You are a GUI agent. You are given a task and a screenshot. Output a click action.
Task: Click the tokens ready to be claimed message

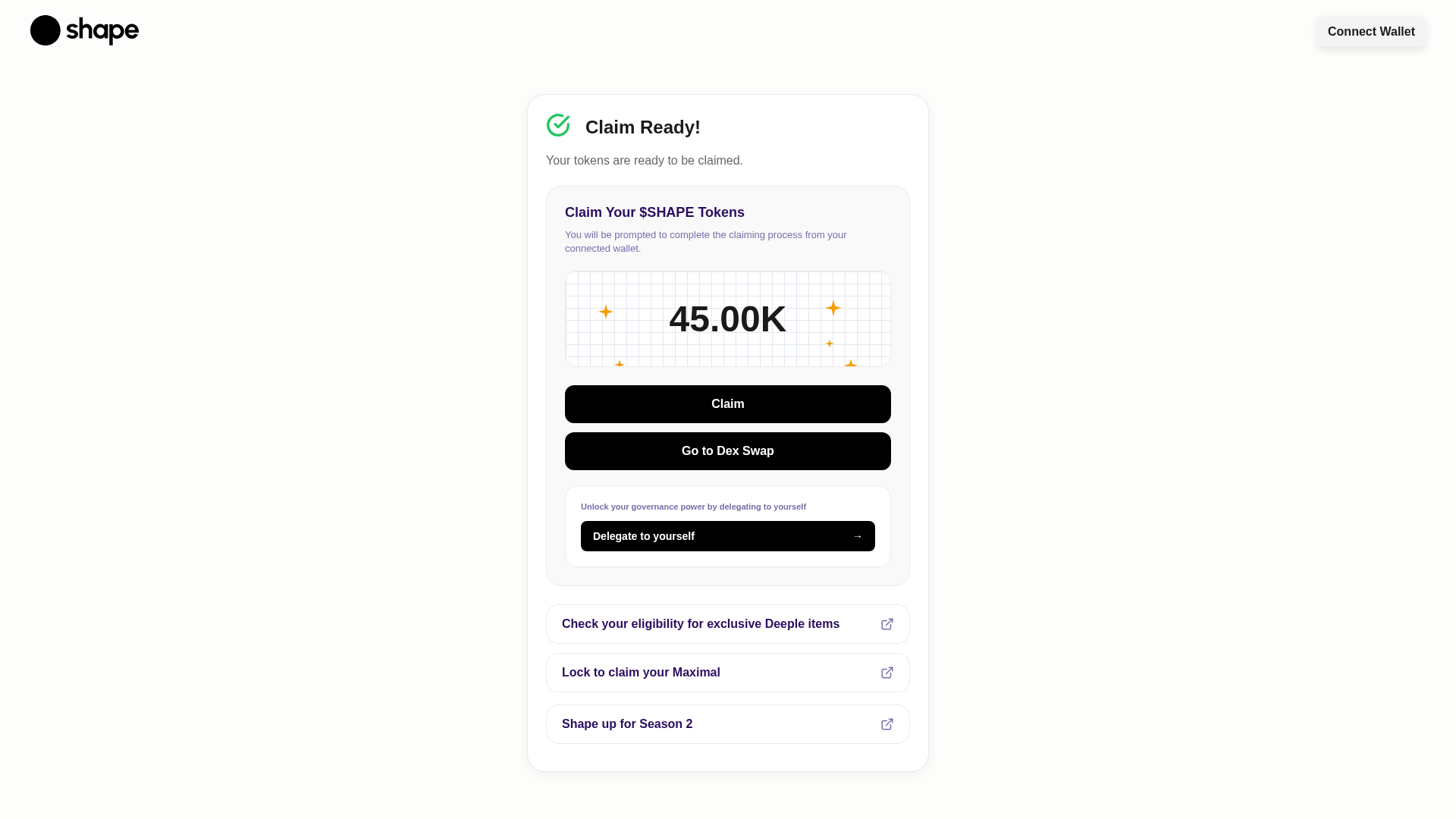click(644, 160)
